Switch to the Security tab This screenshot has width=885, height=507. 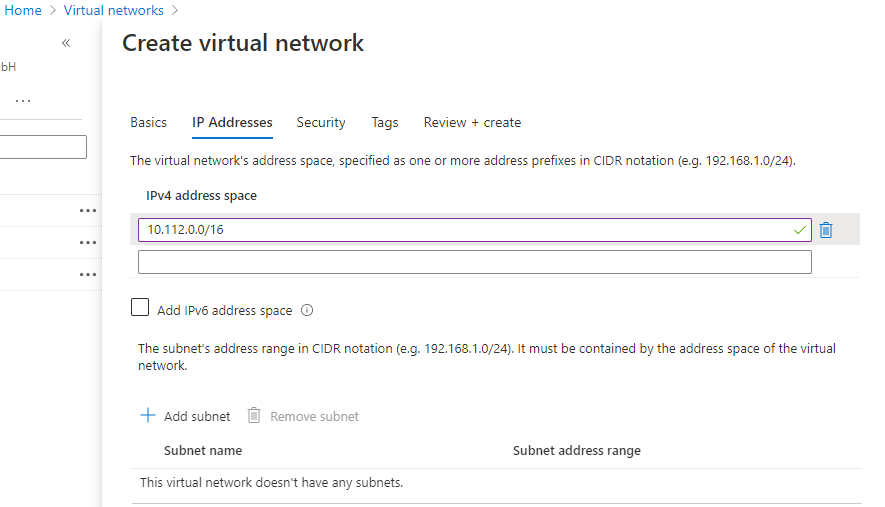[321, 123]
